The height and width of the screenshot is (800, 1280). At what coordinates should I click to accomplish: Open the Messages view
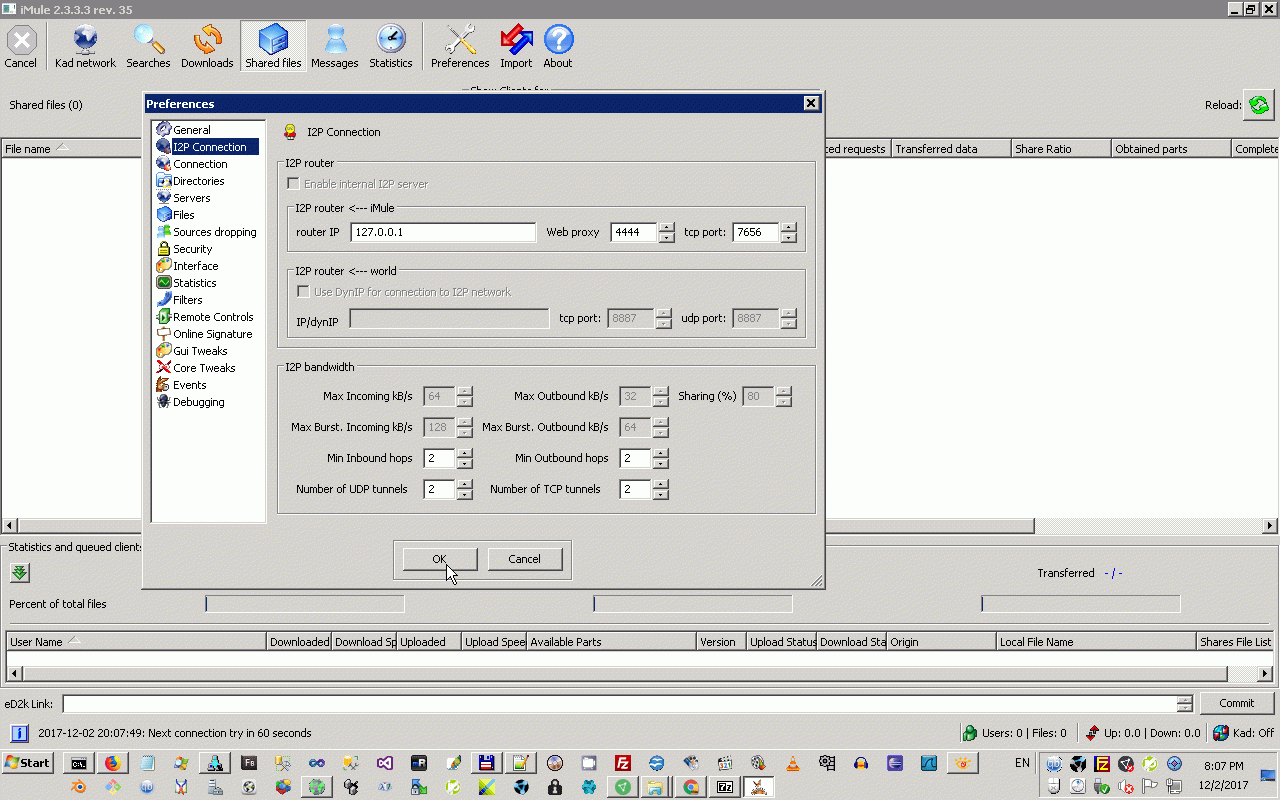click(x=334, y=47)
